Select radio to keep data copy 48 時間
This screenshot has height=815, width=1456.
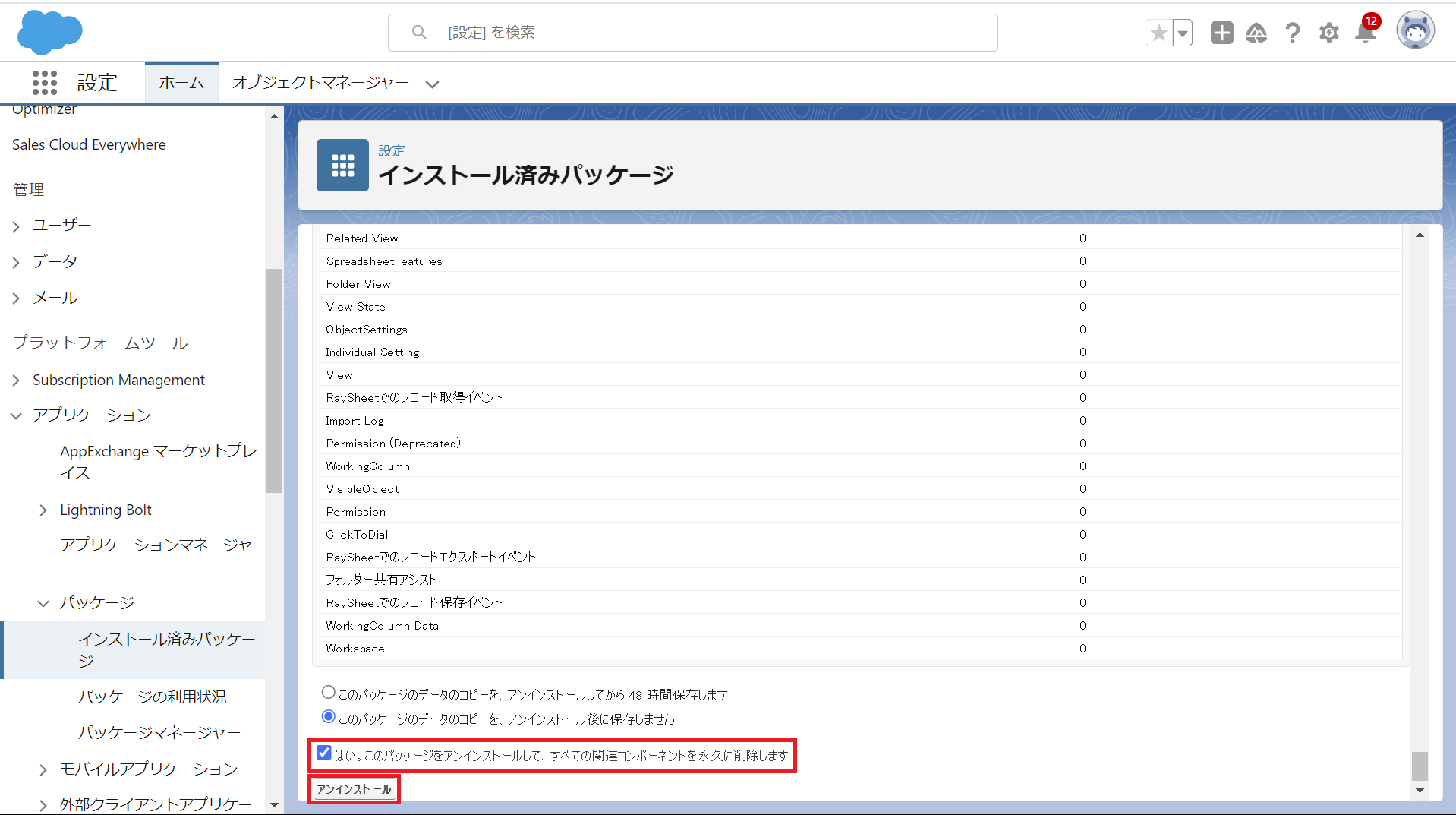328,692
